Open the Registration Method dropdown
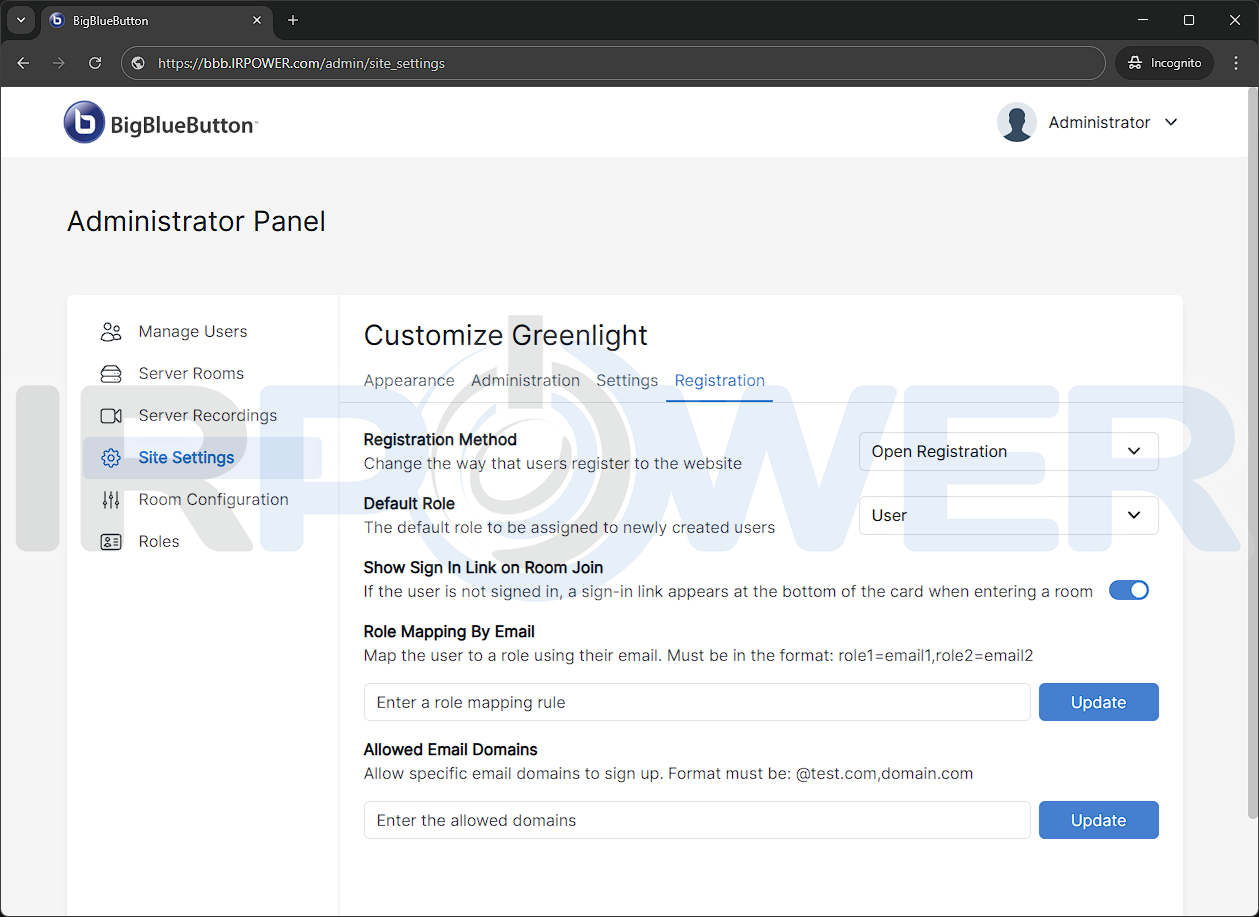This screenshot has width=1259, height=917. (x=1008, y=452)
